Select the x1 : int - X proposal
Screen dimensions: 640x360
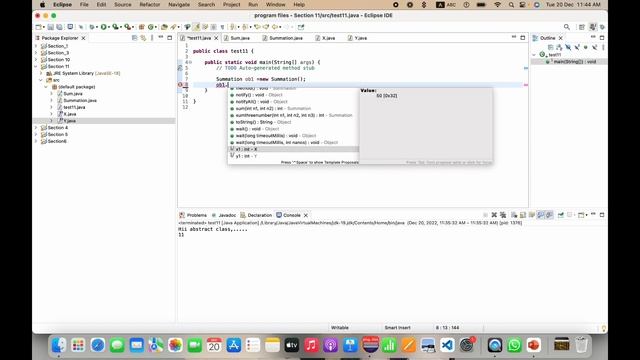293,149
